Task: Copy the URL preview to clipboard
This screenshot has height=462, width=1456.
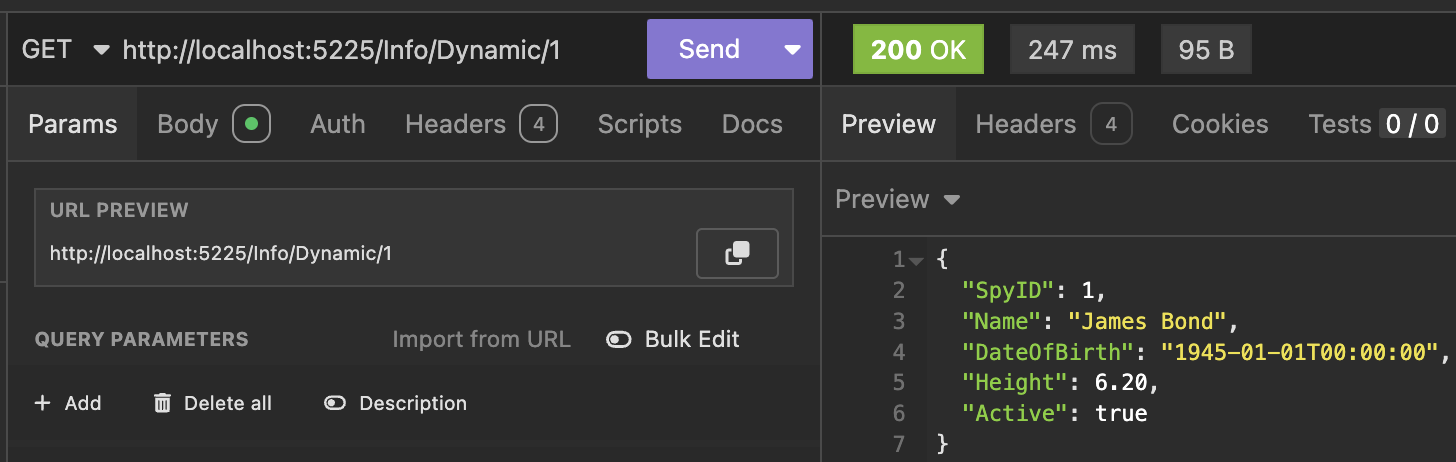Action: click(x=737, y=253)
